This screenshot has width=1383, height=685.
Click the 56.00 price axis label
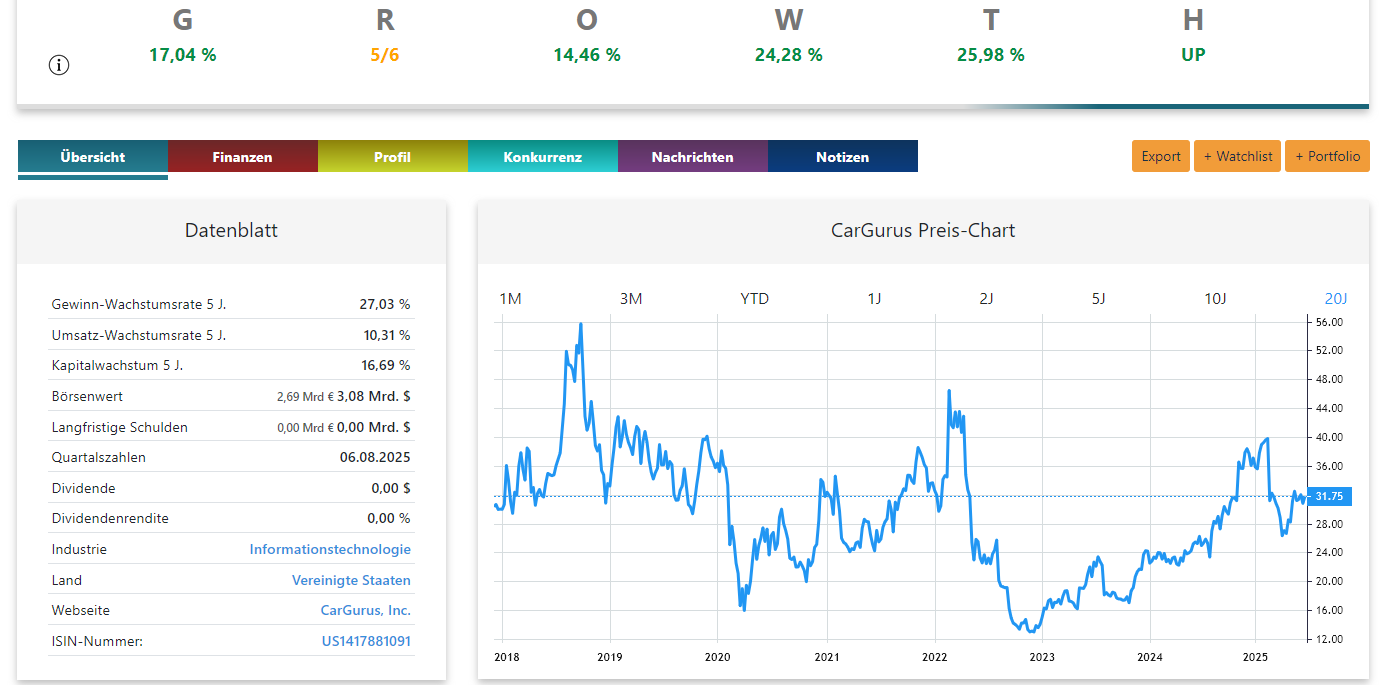(1330, 322)
